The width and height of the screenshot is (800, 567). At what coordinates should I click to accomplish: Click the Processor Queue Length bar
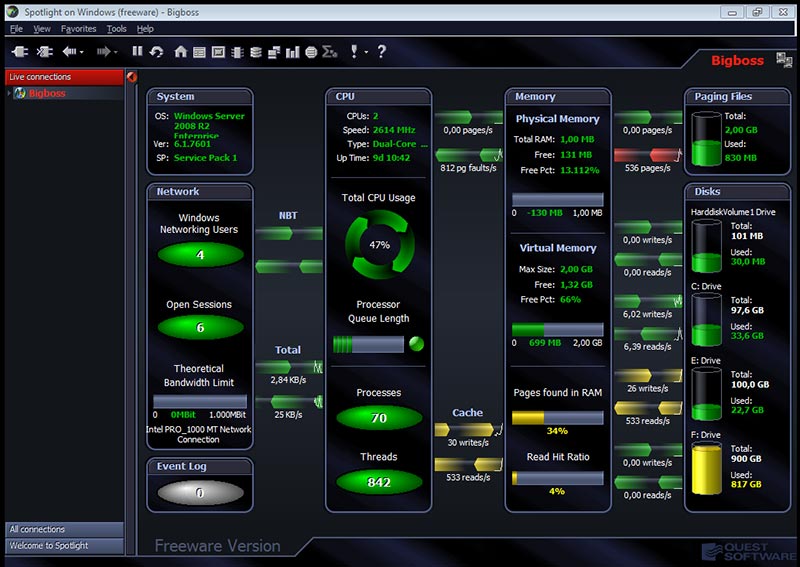tap(368, 344)
